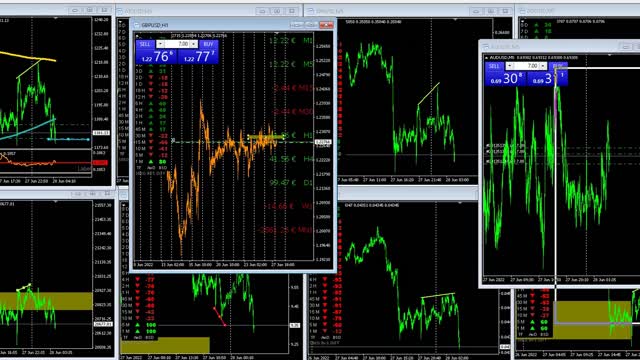Increase GBPUSD trade volume with right arrow
The image size is (640, 360).
(x=193, y=44)
